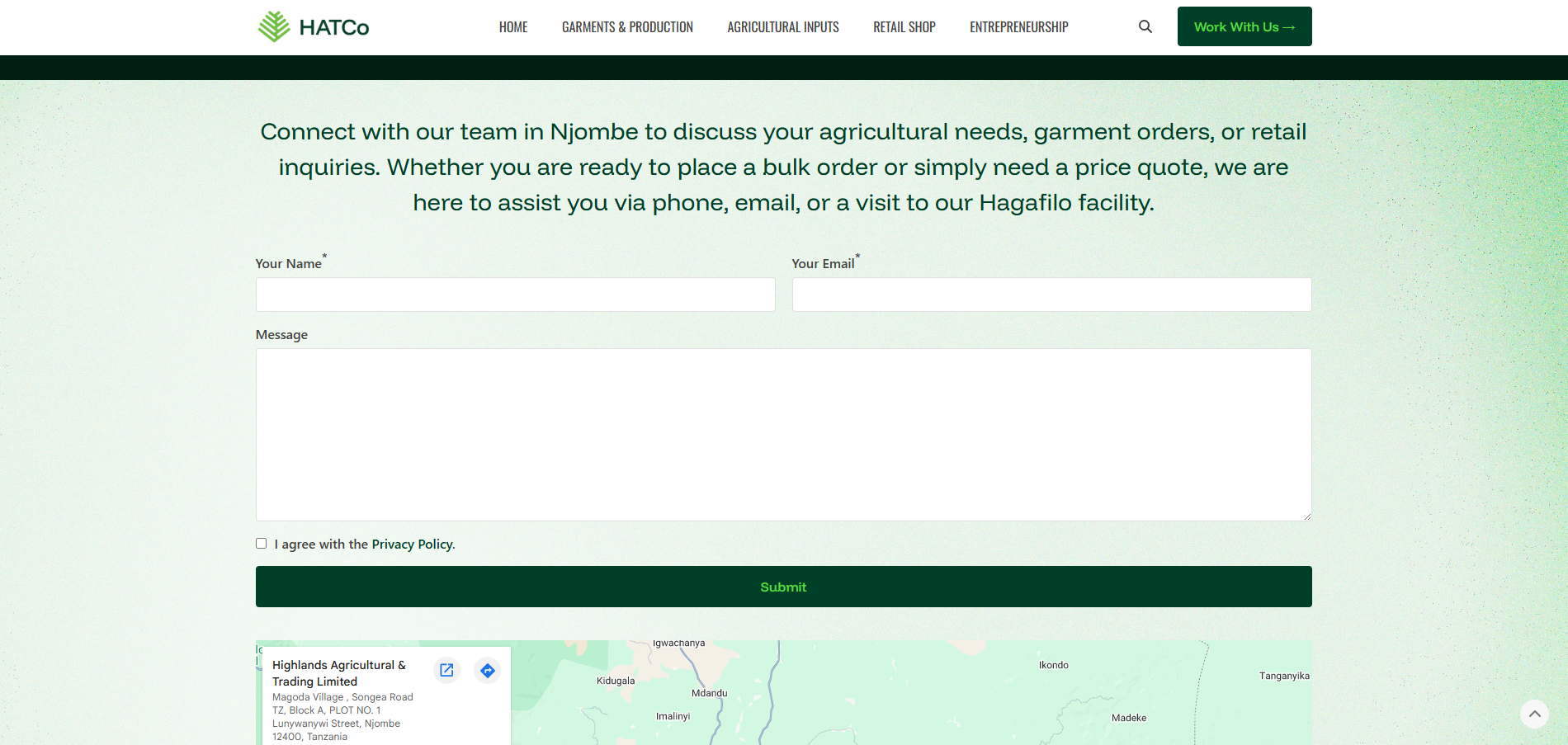Image resolution: width=1568 pixels, height=745 pixels.
Task: Open the search magnifier icon
Action: [1145, 26]
